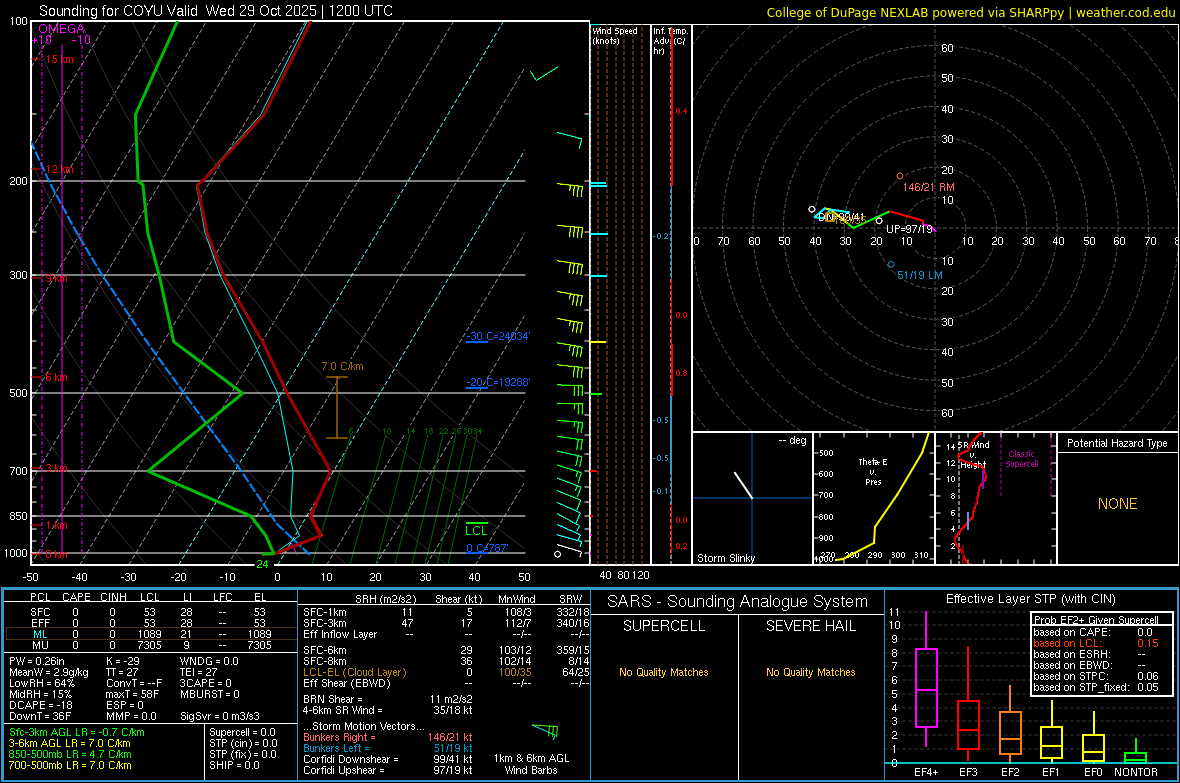This screenshot has height=783, width=1180.
Task: Click the SFC-1km shear row label
Action: (x=324, y=612)
